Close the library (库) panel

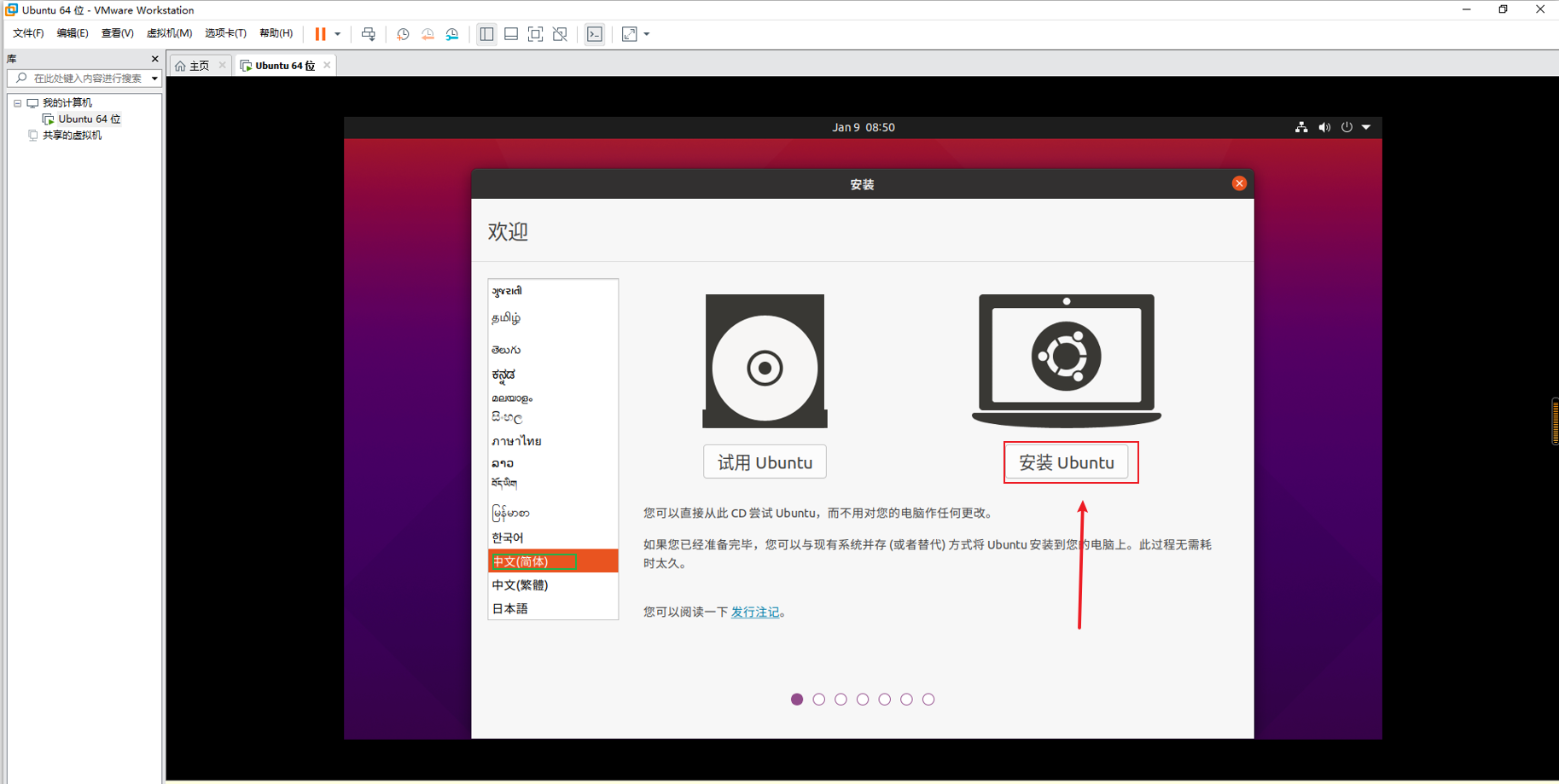coord(154,59)
